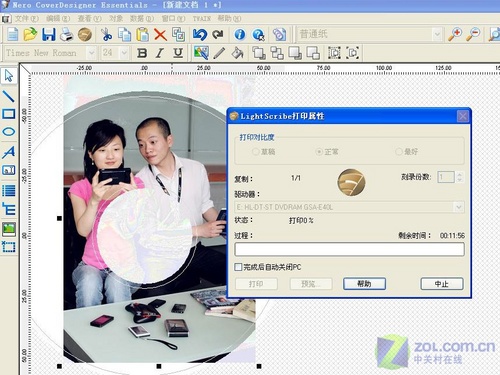Image resolution: width=500 pixels, height=375 pixels.
Task: Select the Rectangle tool
Action: click(9, 114)
